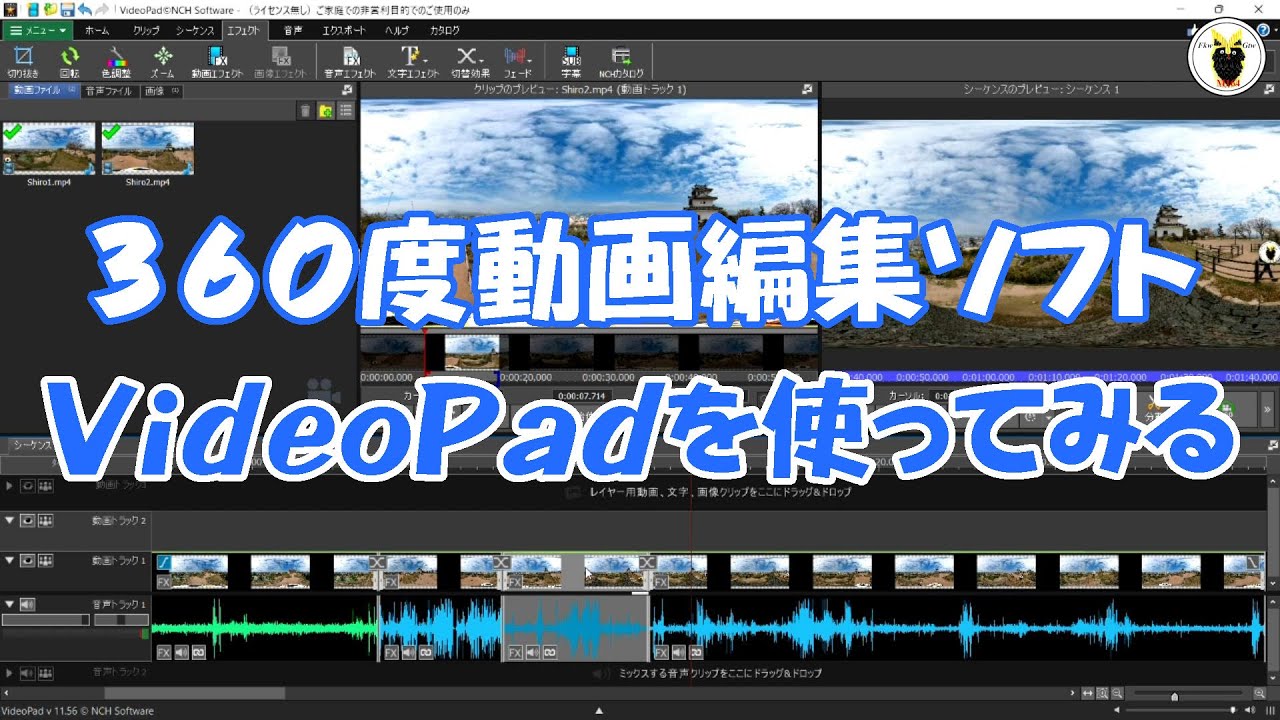Select the 切り抜き (crop) tool

tap(22, 58)
